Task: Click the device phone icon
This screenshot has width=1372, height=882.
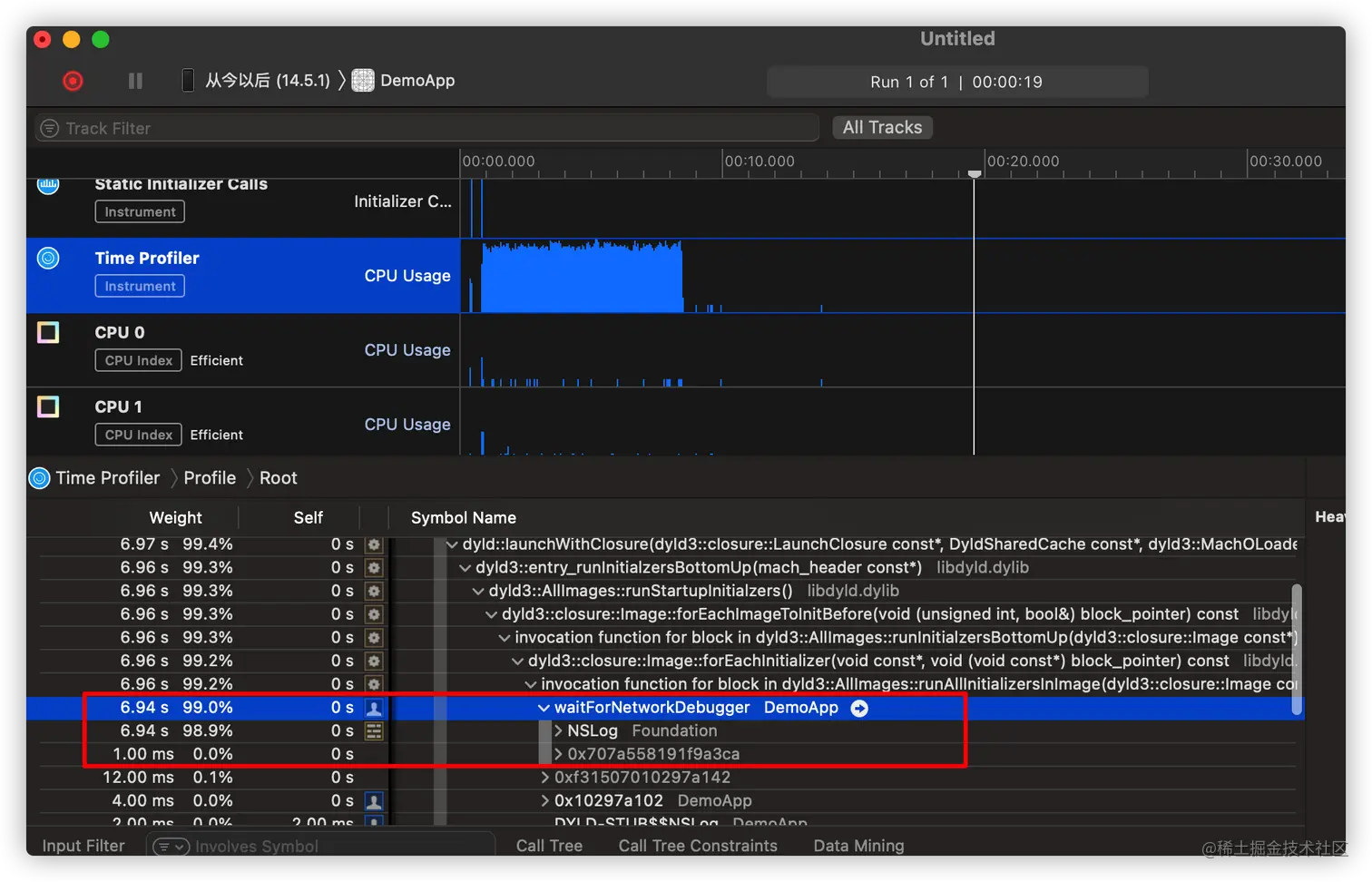Action: 188,81
